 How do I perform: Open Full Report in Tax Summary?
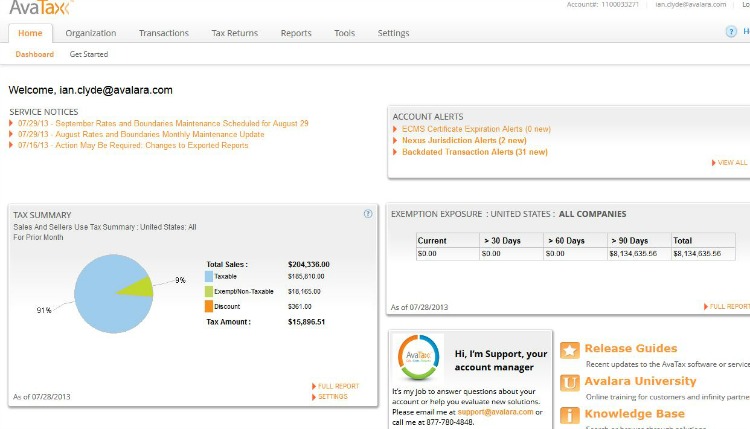pyautogui.click(x=338, y=386)
